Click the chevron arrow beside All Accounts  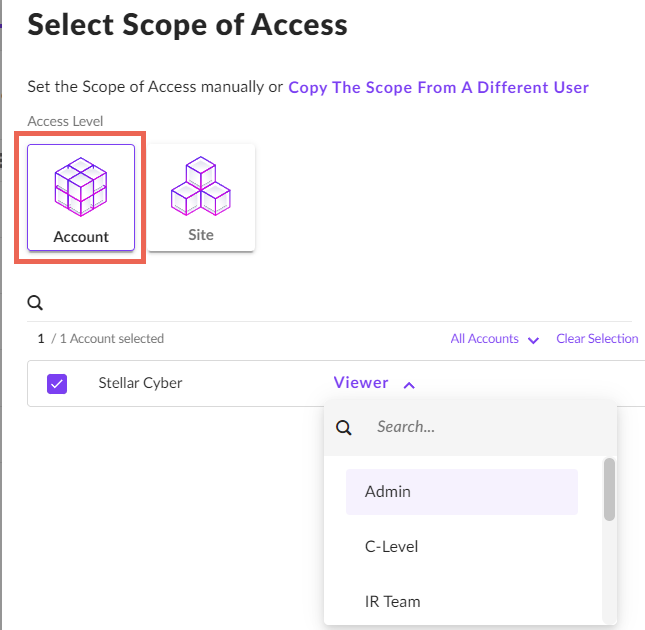(x=534, y=340)
